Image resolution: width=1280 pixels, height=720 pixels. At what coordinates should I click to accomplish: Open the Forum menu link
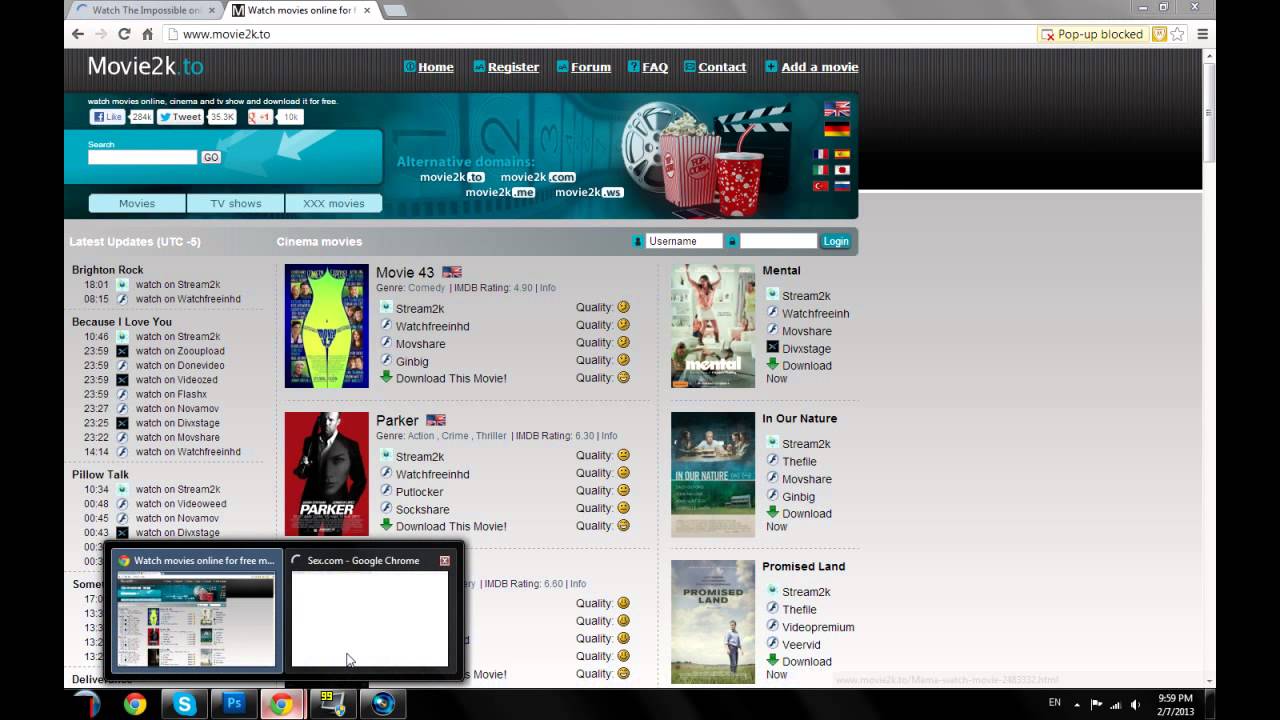590,67
